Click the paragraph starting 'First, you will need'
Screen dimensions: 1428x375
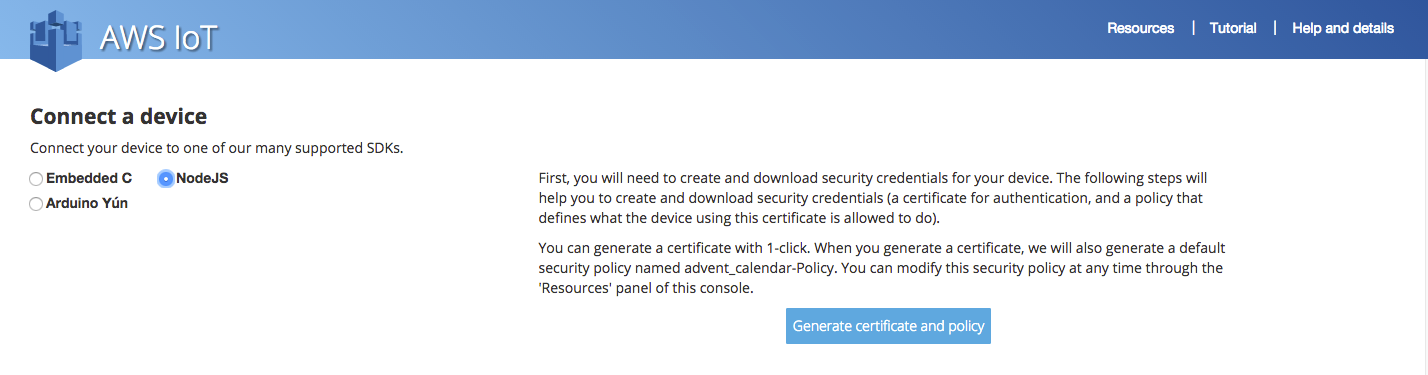click(x=873, y=198)
